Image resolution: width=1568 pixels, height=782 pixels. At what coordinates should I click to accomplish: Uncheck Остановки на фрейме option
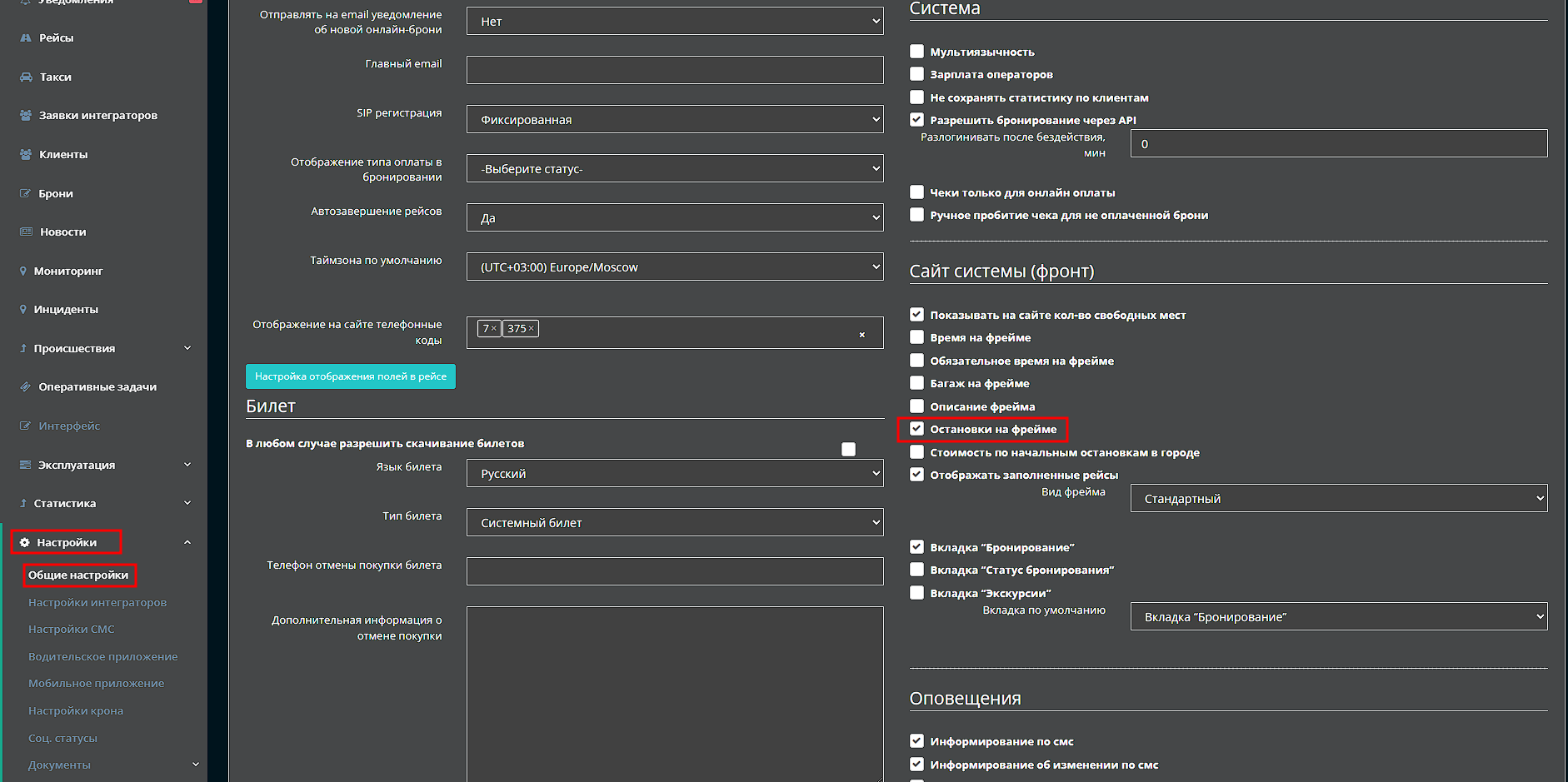(x=916, y=429)
